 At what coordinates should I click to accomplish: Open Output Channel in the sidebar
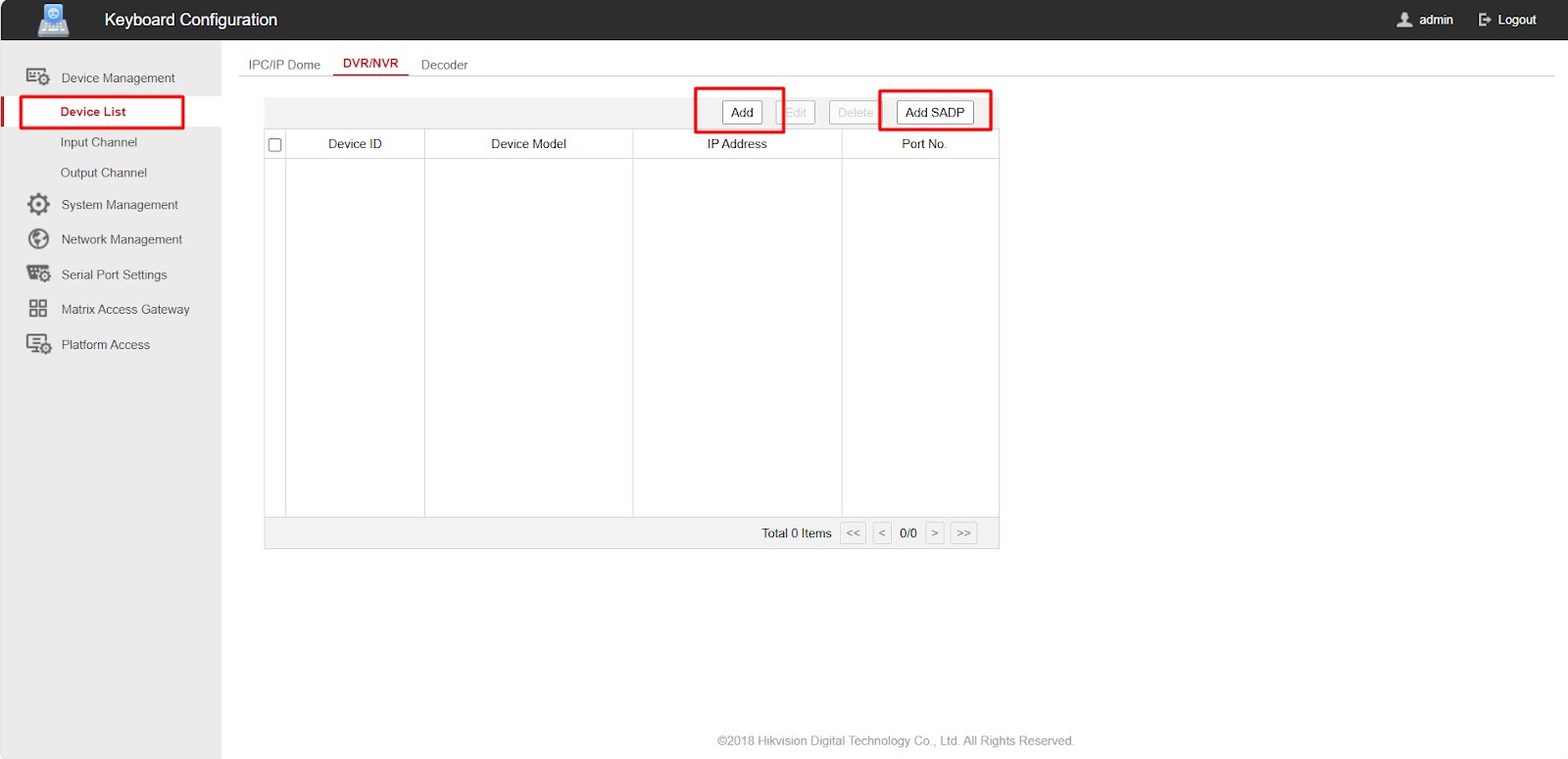click(x=104, y=173)
